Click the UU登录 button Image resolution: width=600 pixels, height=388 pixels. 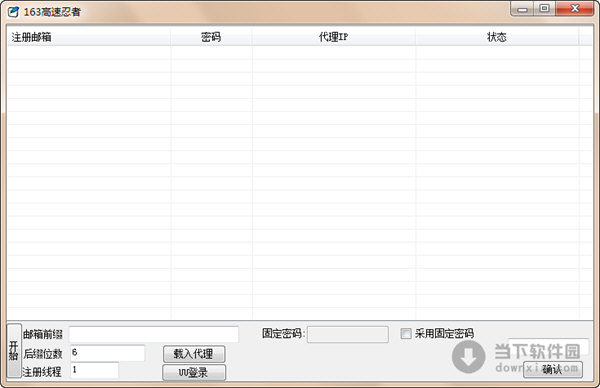coord(194,372)
